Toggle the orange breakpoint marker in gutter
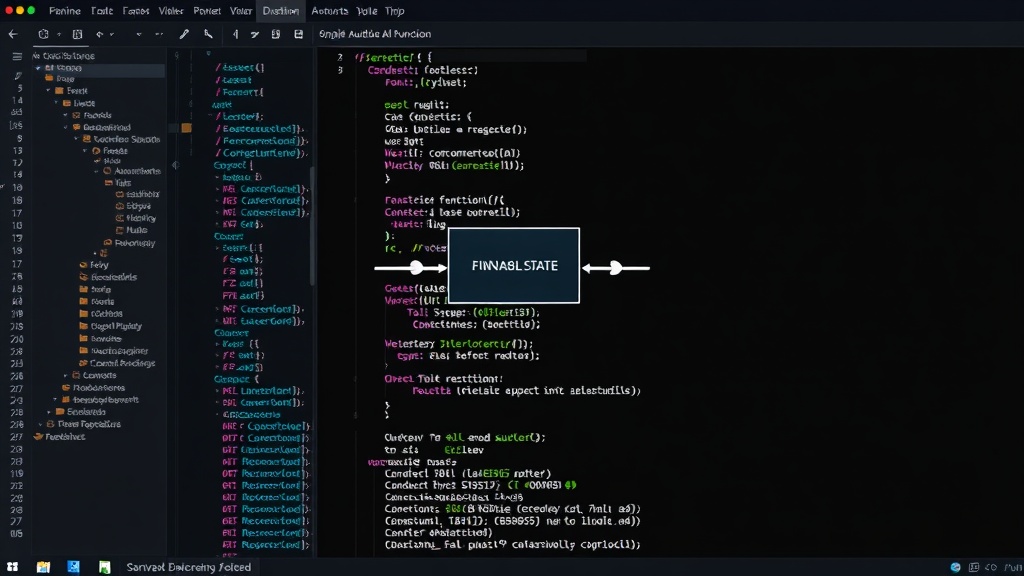The height and width of the screenshot is (576, 1024). click(x=186, y=128)
